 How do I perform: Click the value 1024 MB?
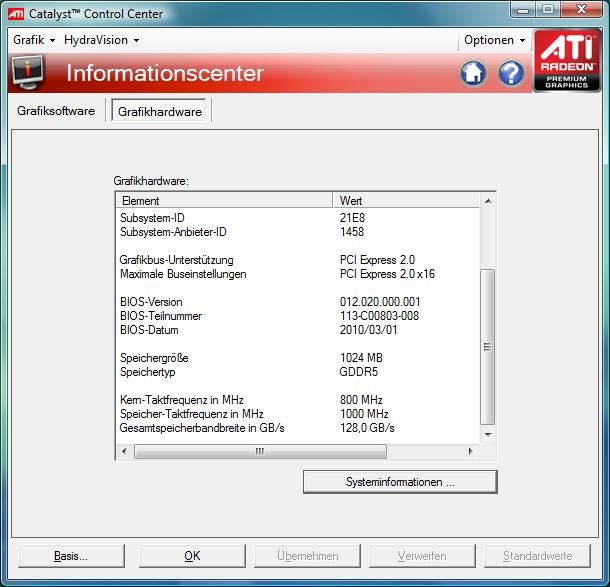pos(361,358)
